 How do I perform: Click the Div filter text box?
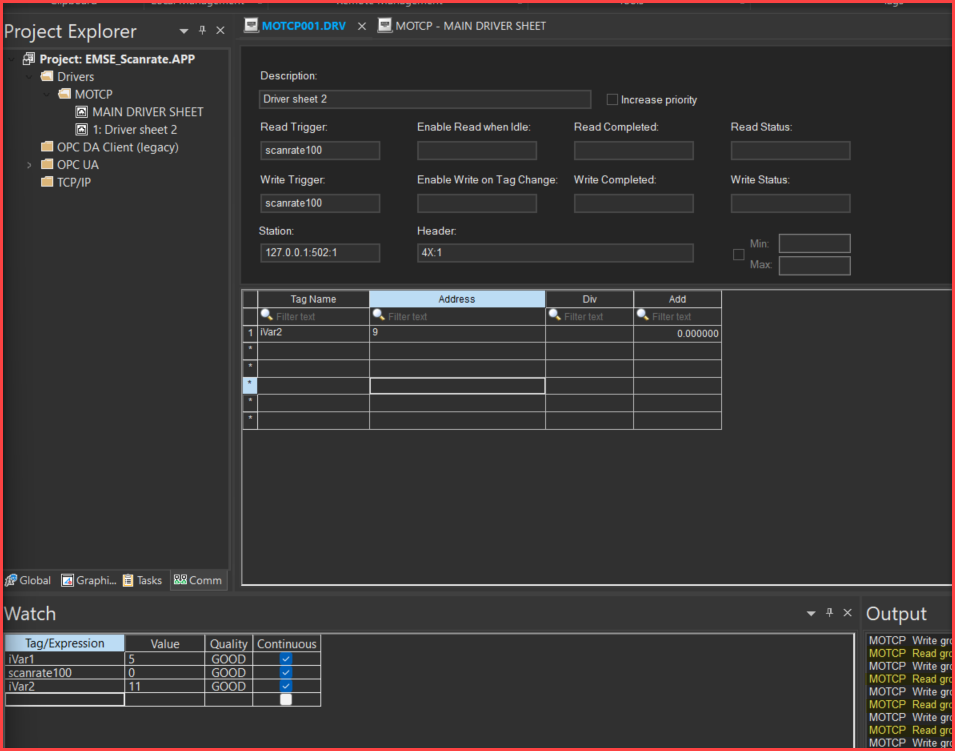[x=590, y=316]
